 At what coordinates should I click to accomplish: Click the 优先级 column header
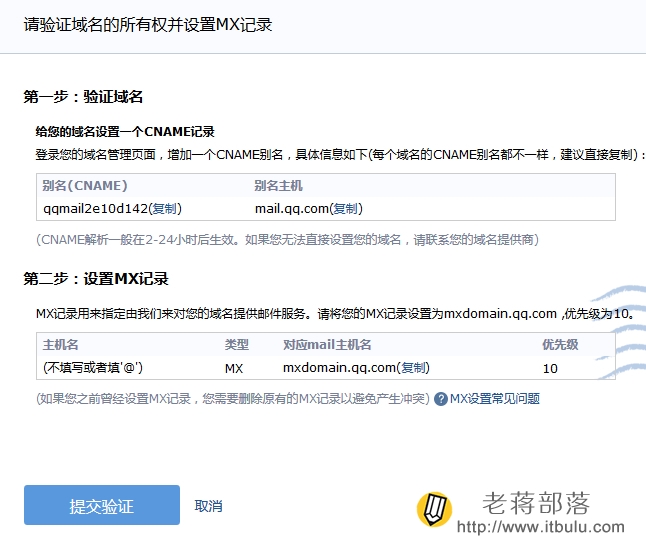560,345
